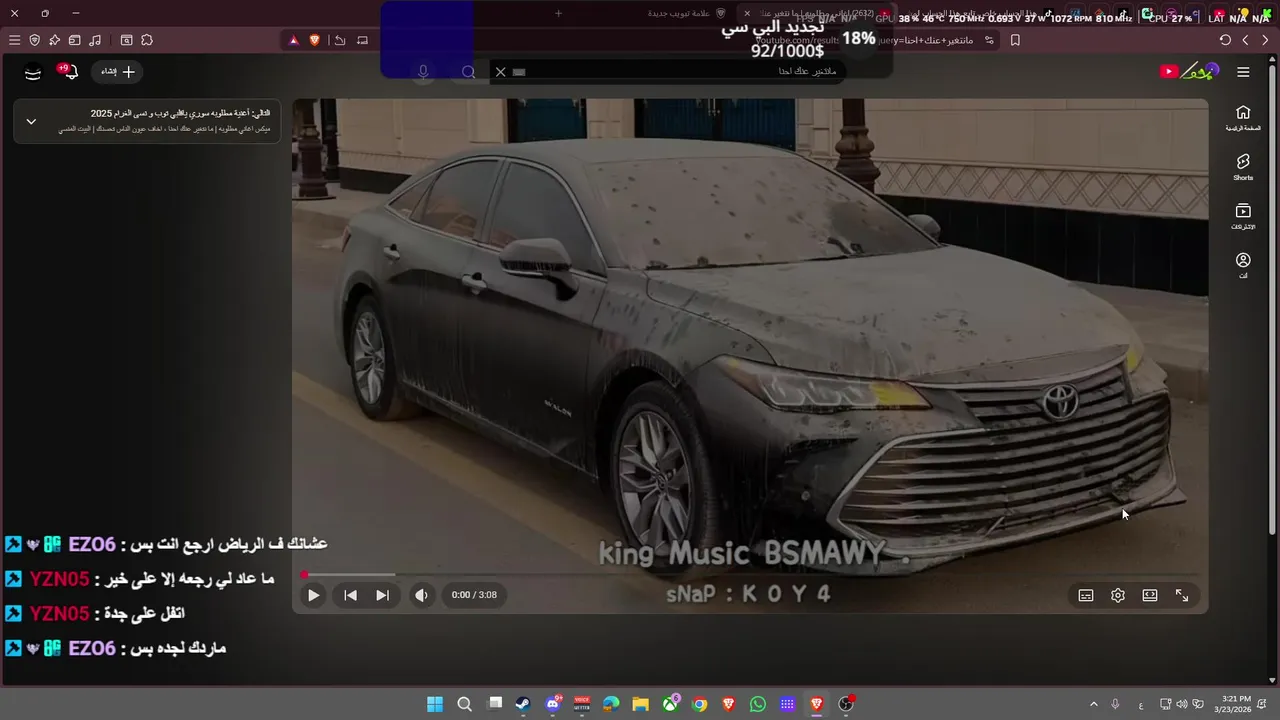Screen dimensions: 1280x720
Task: Open Discord from the taskbar
Action: [553, 704]
